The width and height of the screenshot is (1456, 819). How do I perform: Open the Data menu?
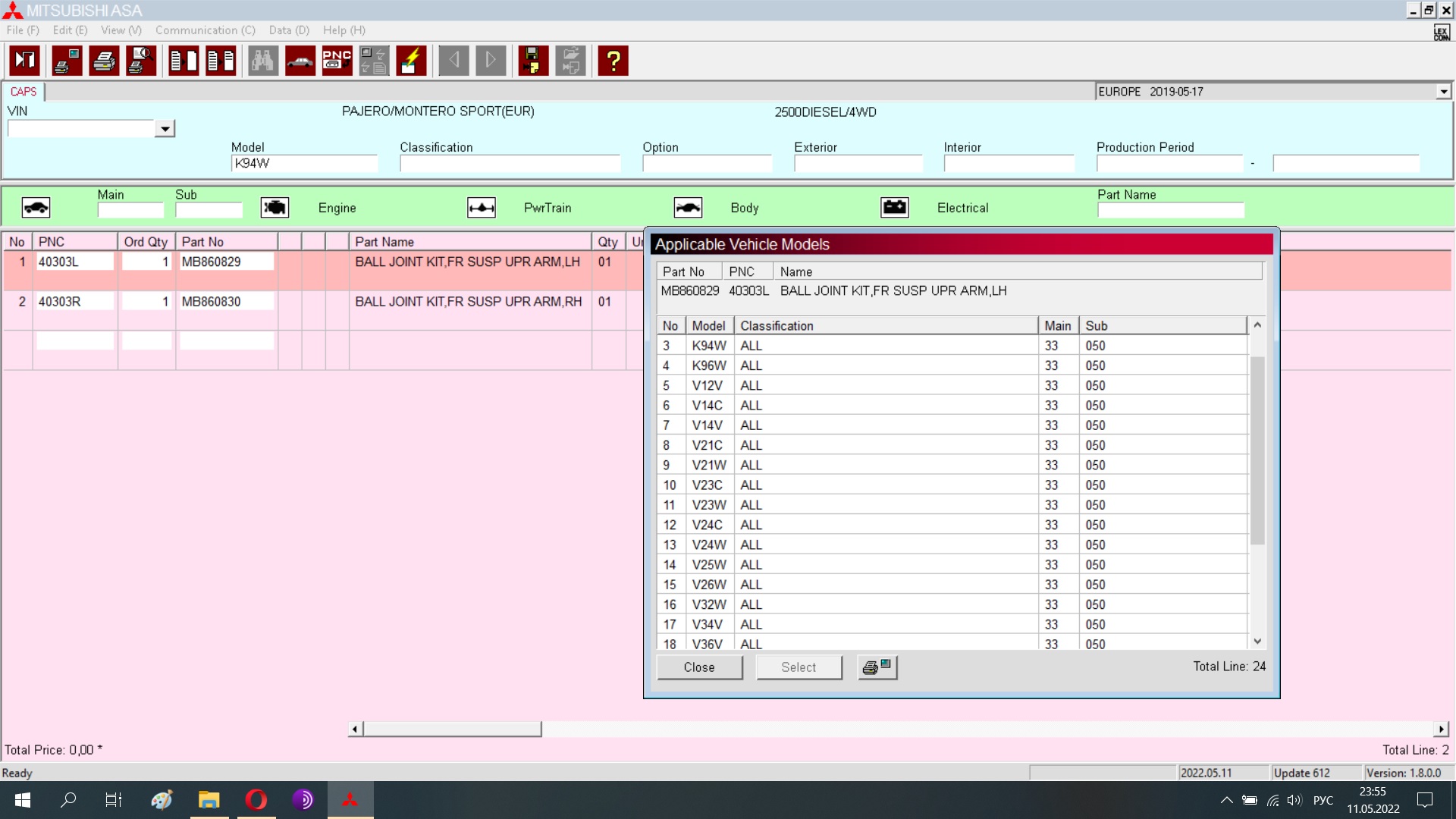pyautogui.click(x=289, y=30)
